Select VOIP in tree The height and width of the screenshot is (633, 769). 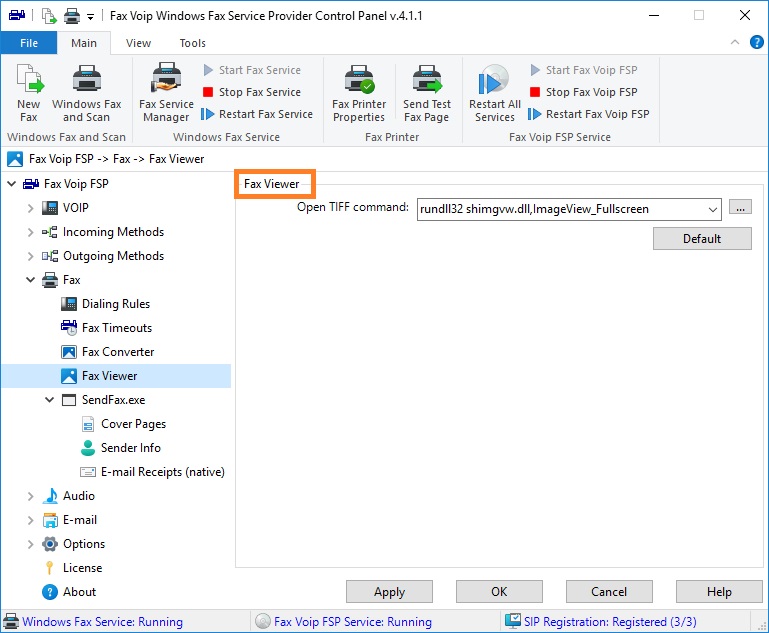75,208
